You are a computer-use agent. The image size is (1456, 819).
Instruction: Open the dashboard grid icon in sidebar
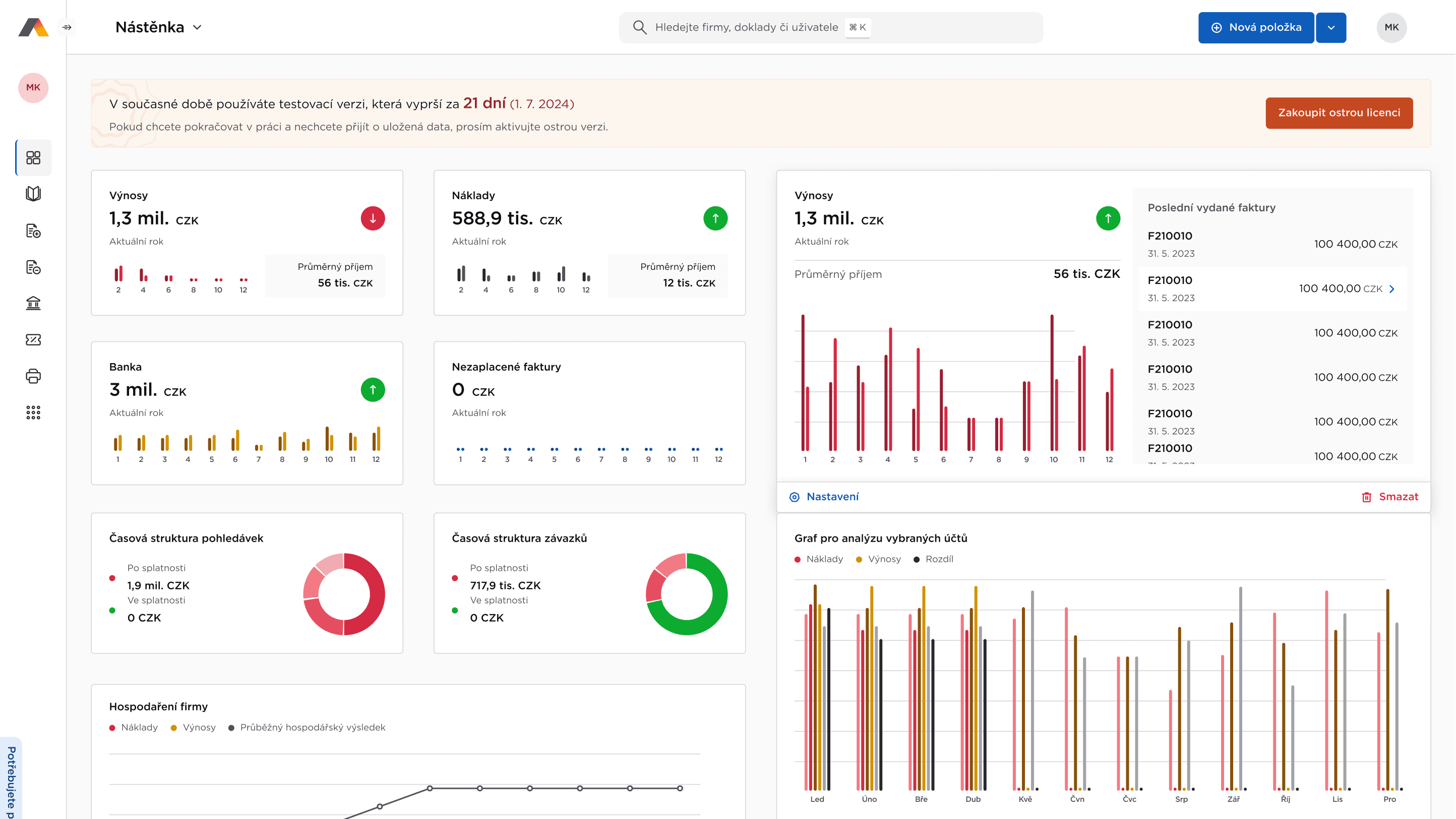click(33, 158)
